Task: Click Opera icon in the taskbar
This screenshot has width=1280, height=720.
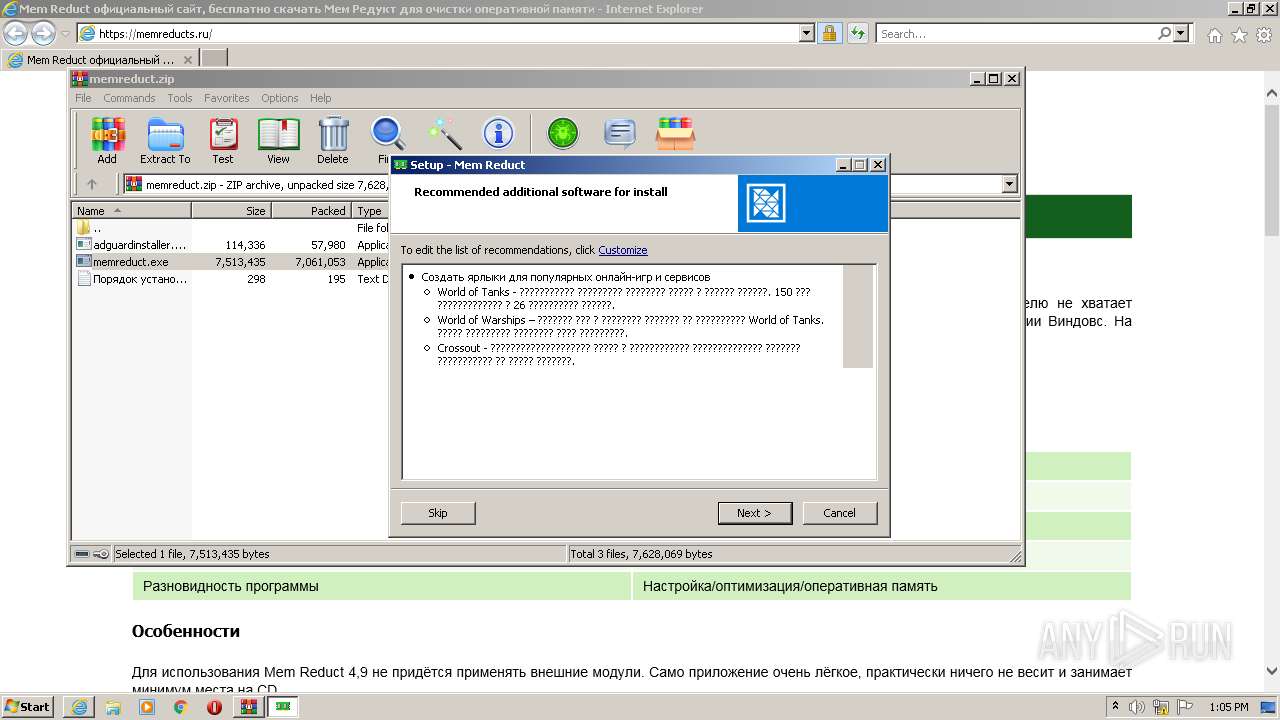Action: (x=215, y=707)
